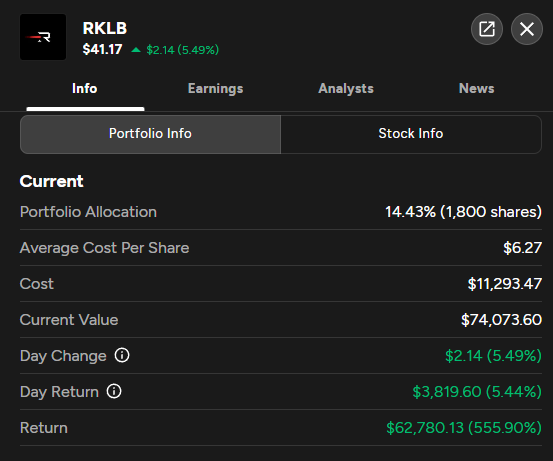
Task: Switch to the Earnings tab
Action: (215, 89)
